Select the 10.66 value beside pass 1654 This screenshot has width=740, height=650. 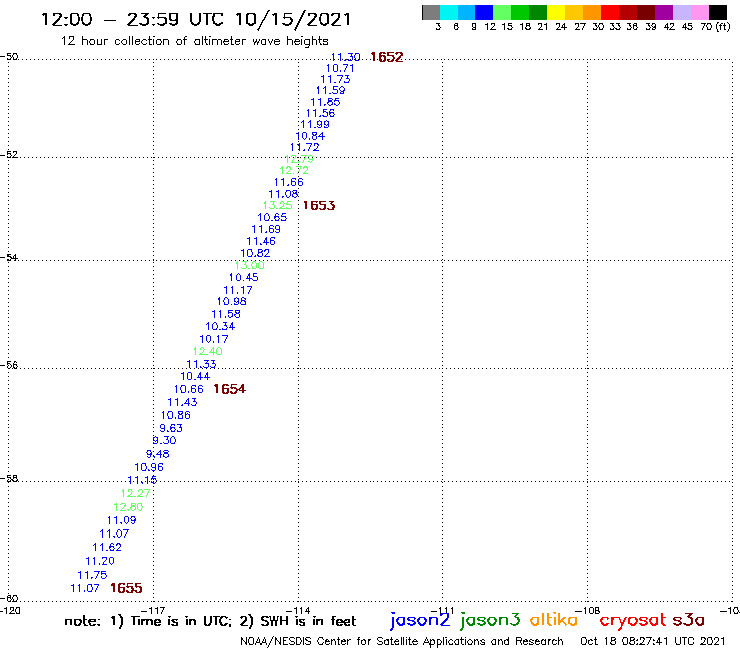(188, 389)
